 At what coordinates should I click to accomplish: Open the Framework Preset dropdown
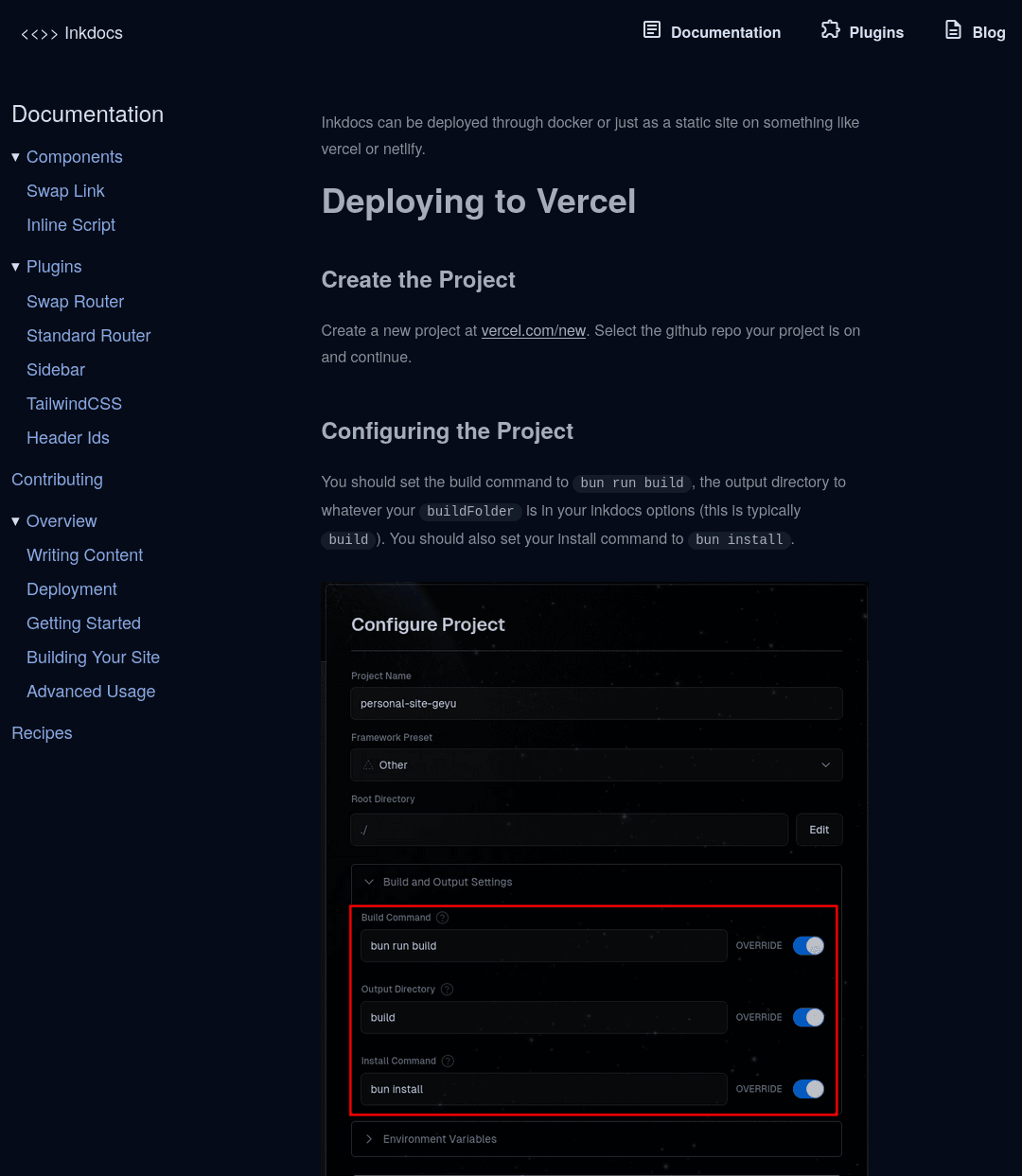click(596, 765)
